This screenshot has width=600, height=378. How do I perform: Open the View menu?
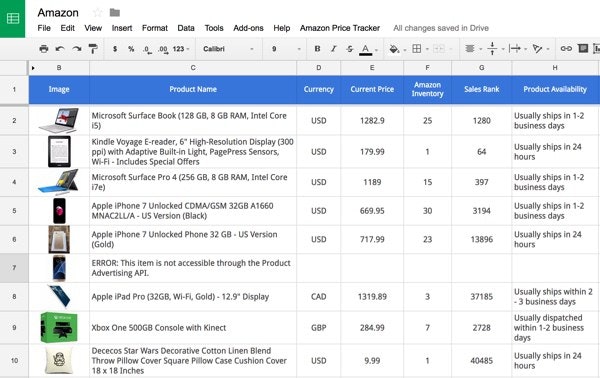click(93, 28)
